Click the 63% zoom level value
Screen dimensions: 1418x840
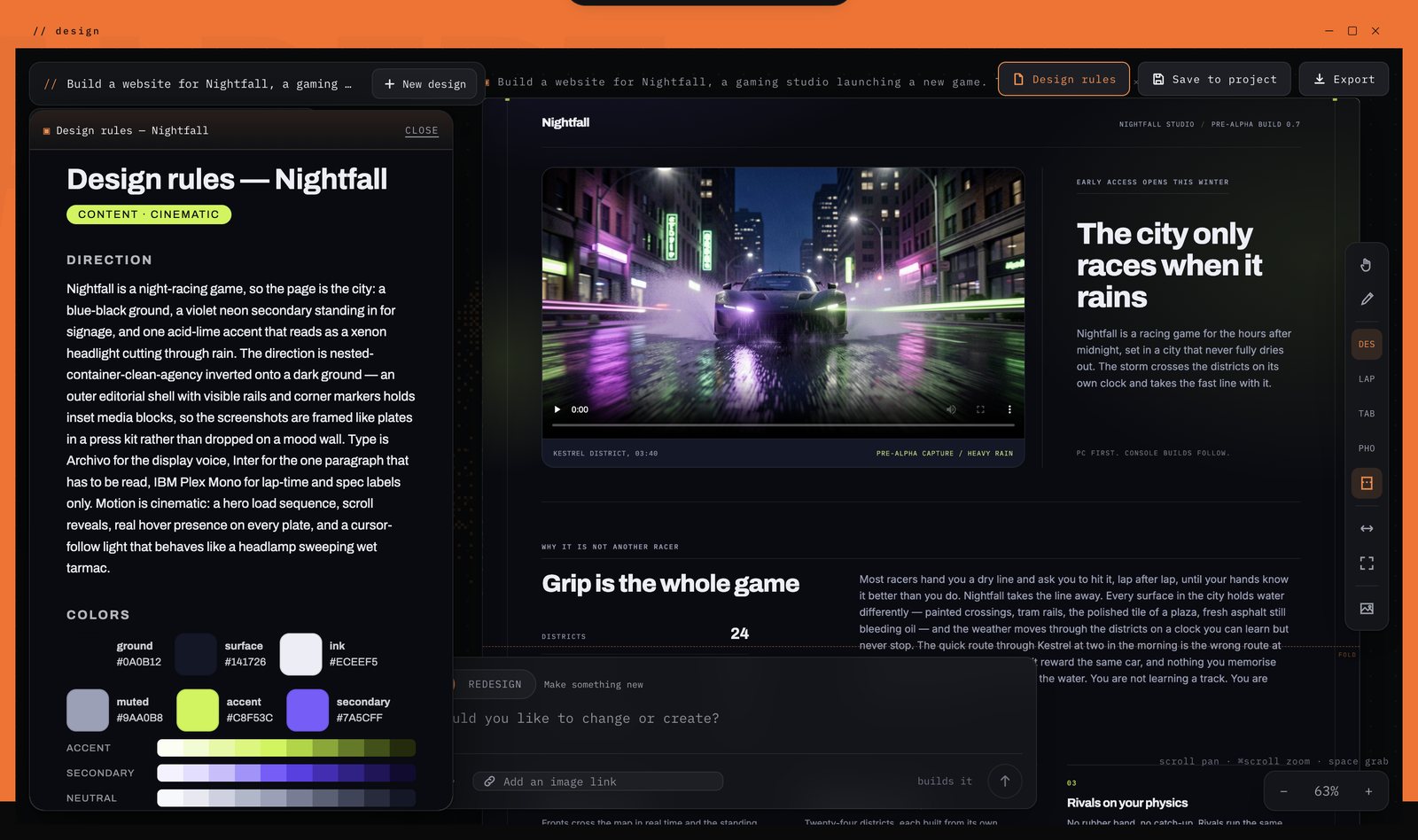click(x=1326, y=791)
